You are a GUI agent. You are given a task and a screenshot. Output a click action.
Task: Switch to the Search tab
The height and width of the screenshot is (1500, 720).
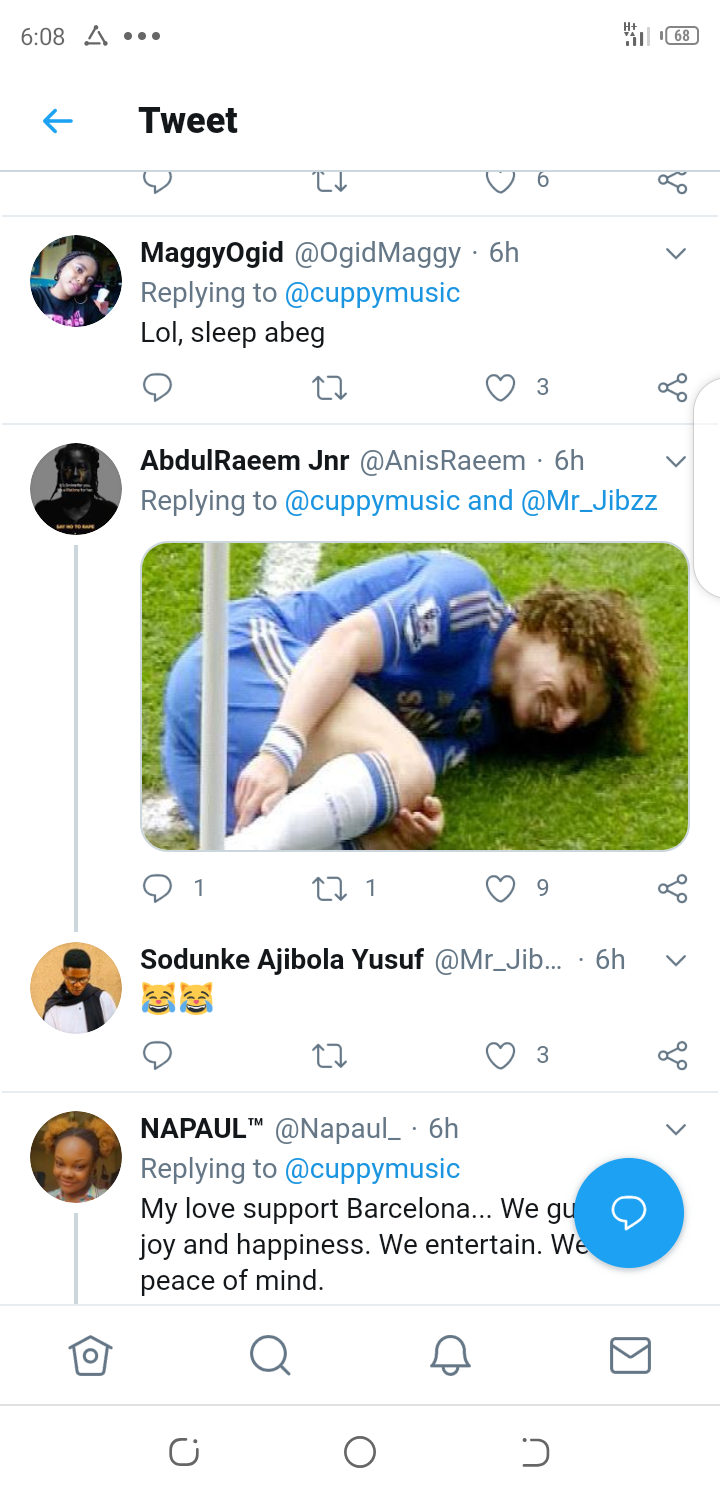(x=270, y=1356)
